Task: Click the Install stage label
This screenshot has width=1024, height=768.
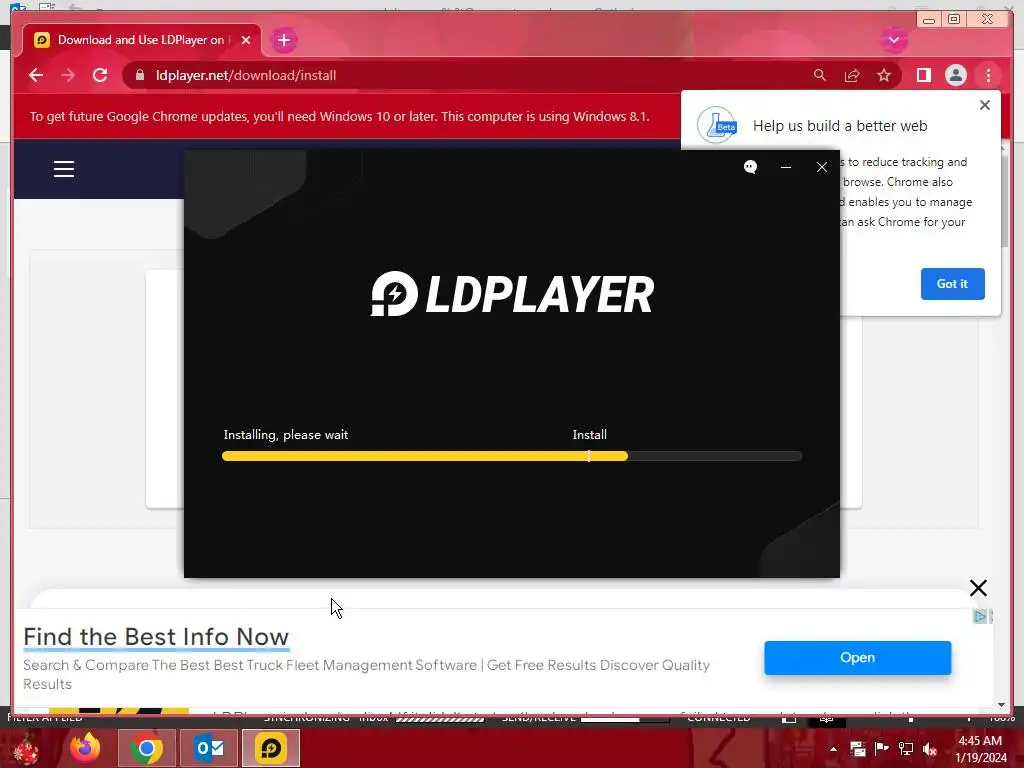Action: [590, 435]
